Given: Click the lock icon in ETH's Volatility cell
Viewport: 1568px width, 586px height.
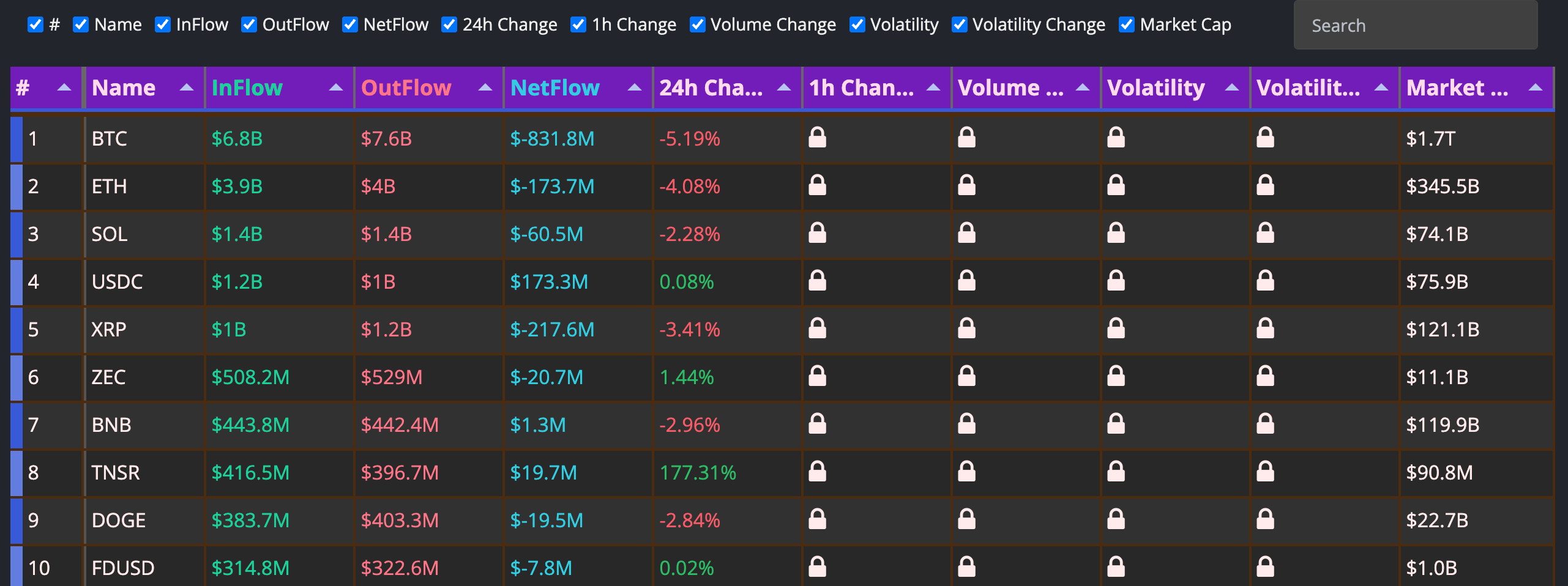Looking at the screenshot, I should click(x=1117, y=186).
